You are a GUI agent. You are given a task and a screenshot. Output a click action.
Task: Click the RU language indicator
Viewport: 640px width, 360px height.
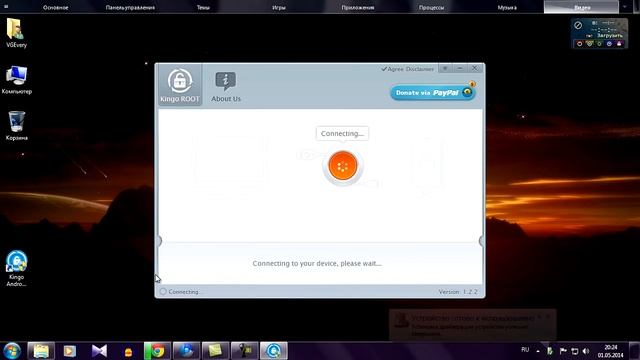[x=525, y=350]
